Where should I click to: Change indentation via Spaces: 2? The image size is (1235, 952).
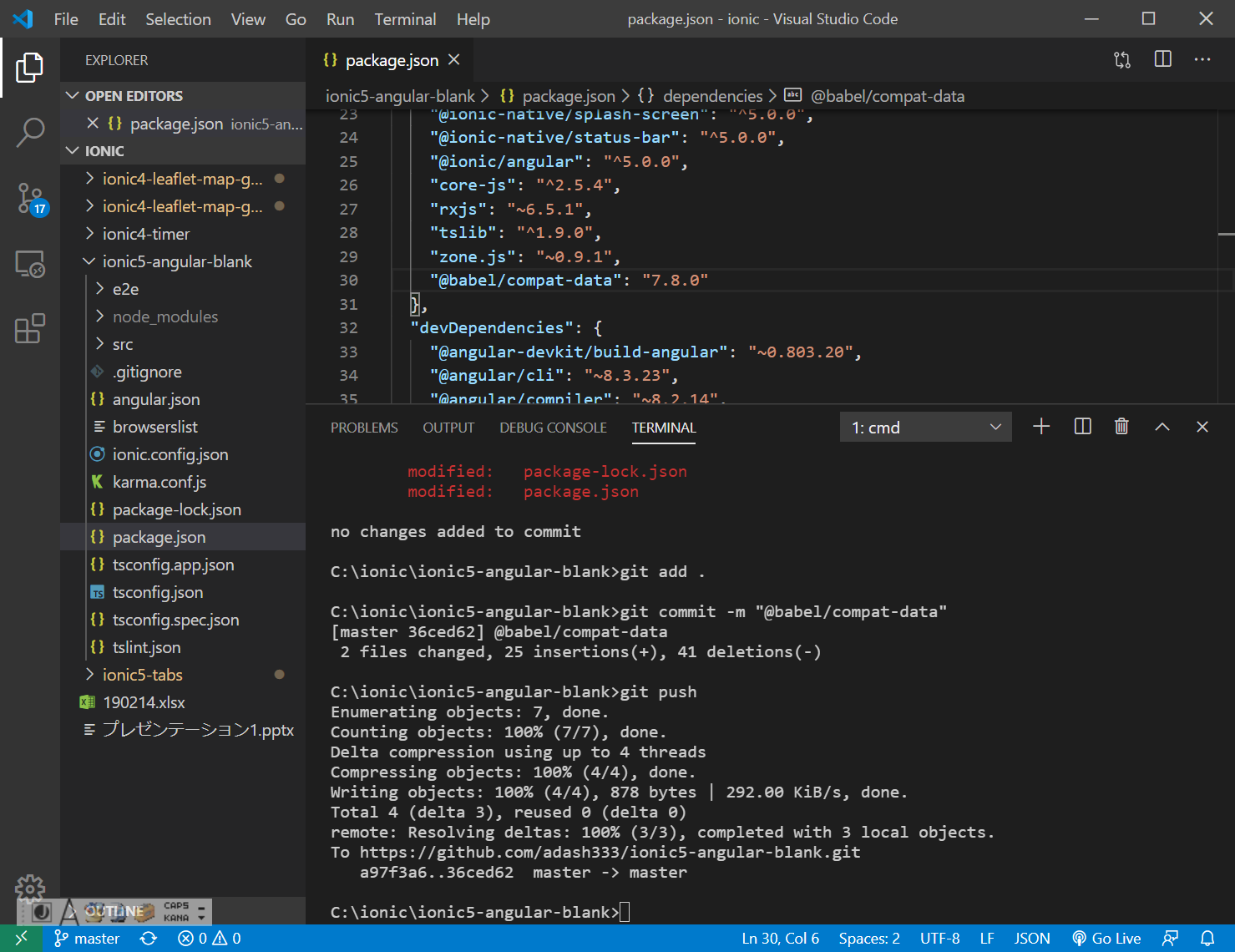[869, 938]
